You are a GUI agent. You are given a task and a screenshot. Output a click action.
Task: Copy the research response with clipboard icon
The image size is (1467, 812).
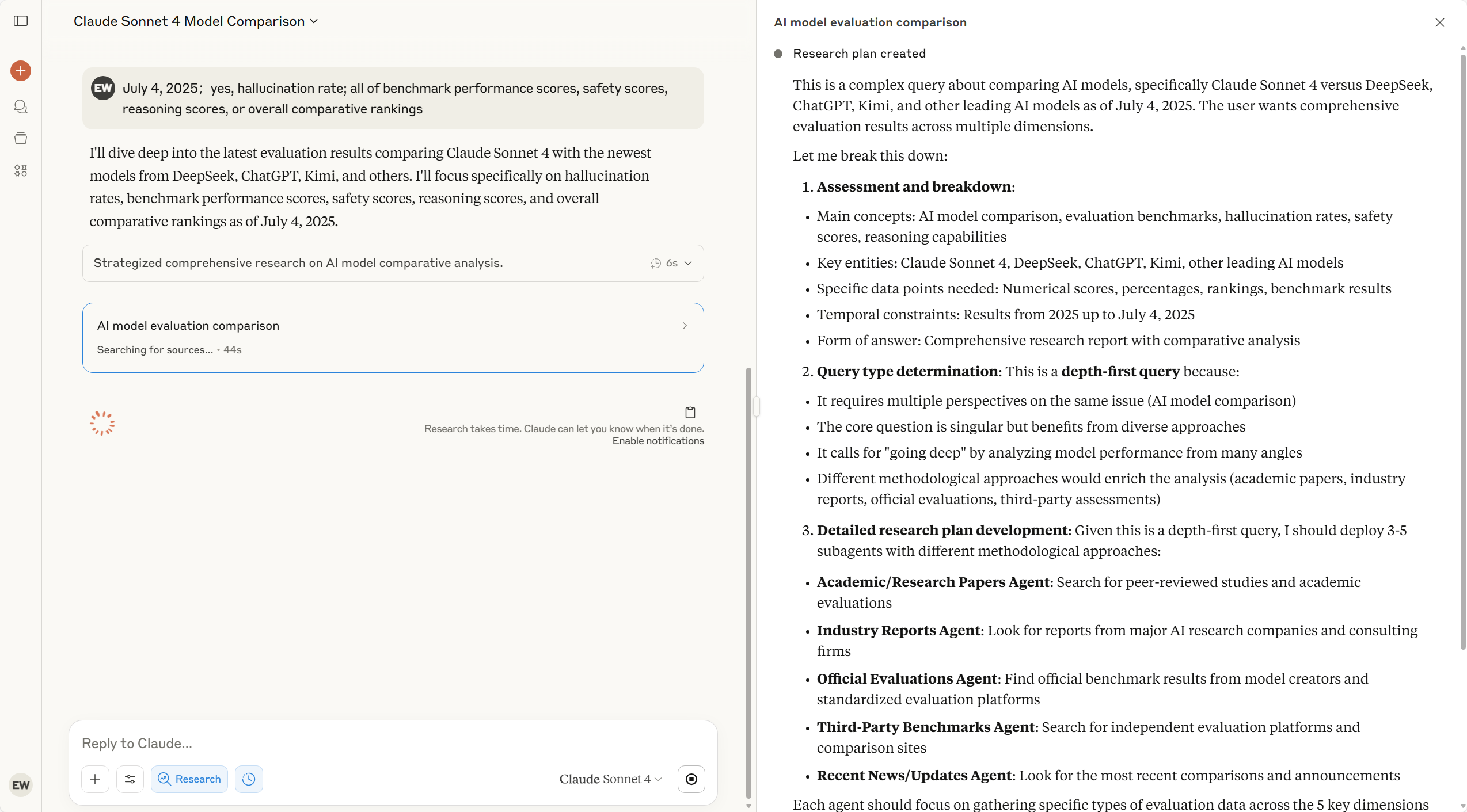(x=690, y=412)
